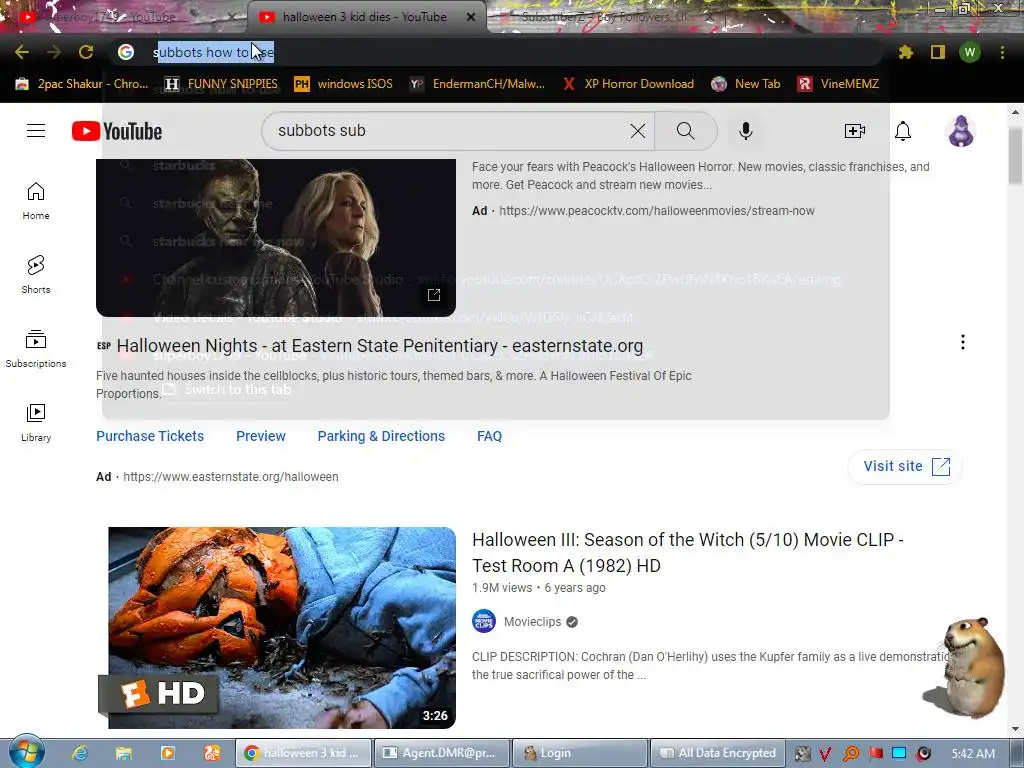Switch to All Data Encrypted taskbar window
This screenshot has width=1024, height=768.
tap(717, 753)
